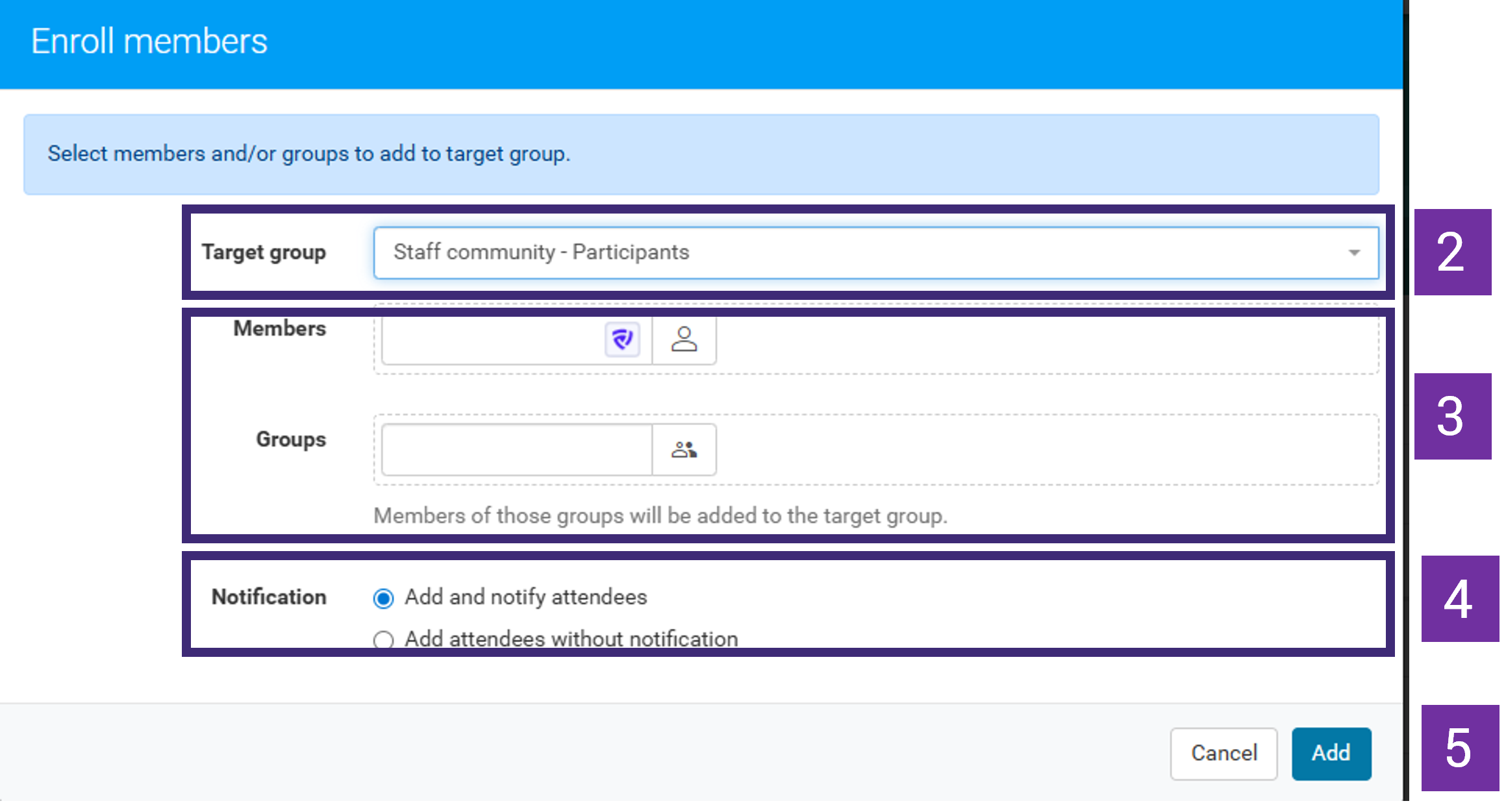Click the Enroll members dialog title
The height and width of the screenshot is (812, 1506).
coord(149,42)
